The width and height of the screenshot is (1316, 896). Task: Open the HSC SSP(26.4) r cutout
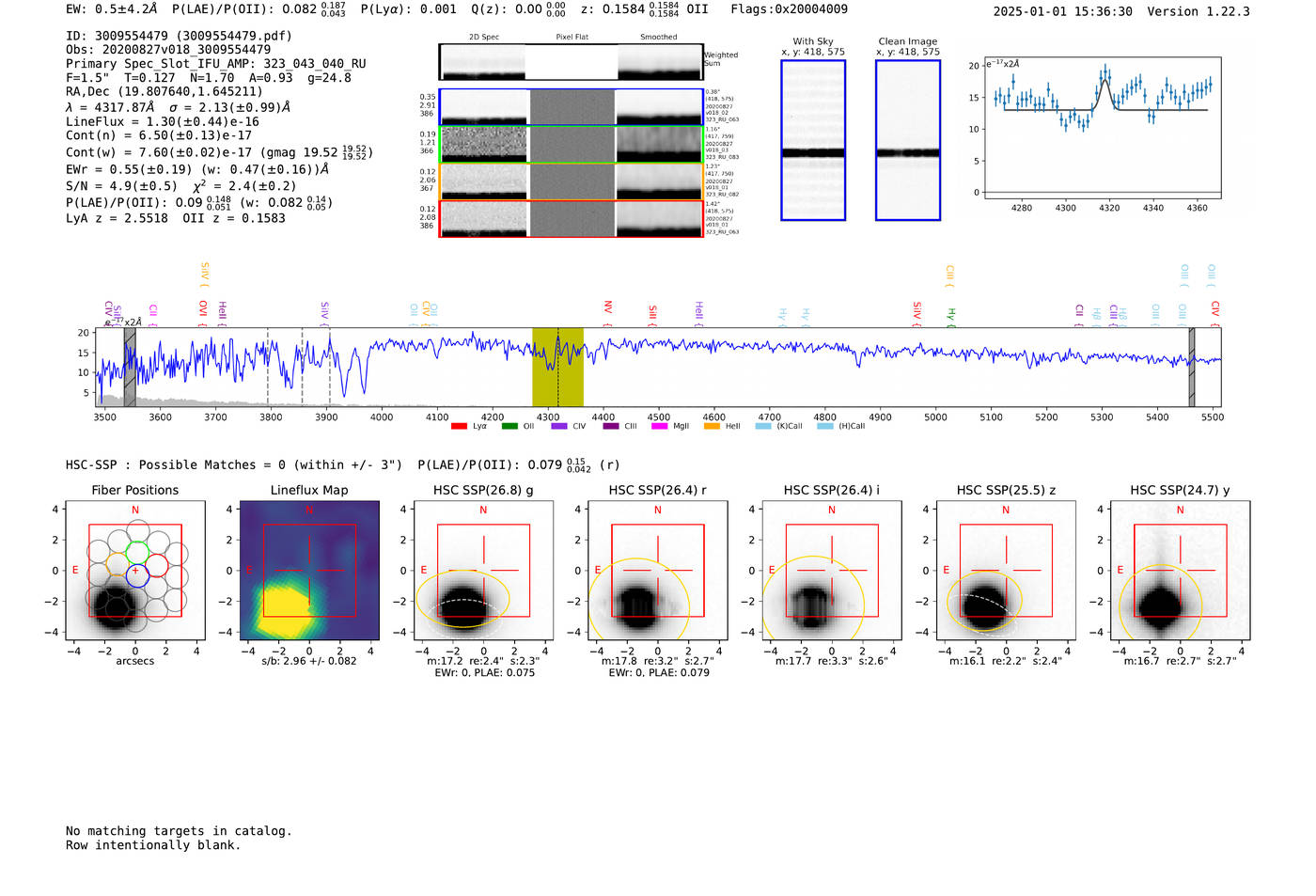pyautogui.click(x=658, y=570)
